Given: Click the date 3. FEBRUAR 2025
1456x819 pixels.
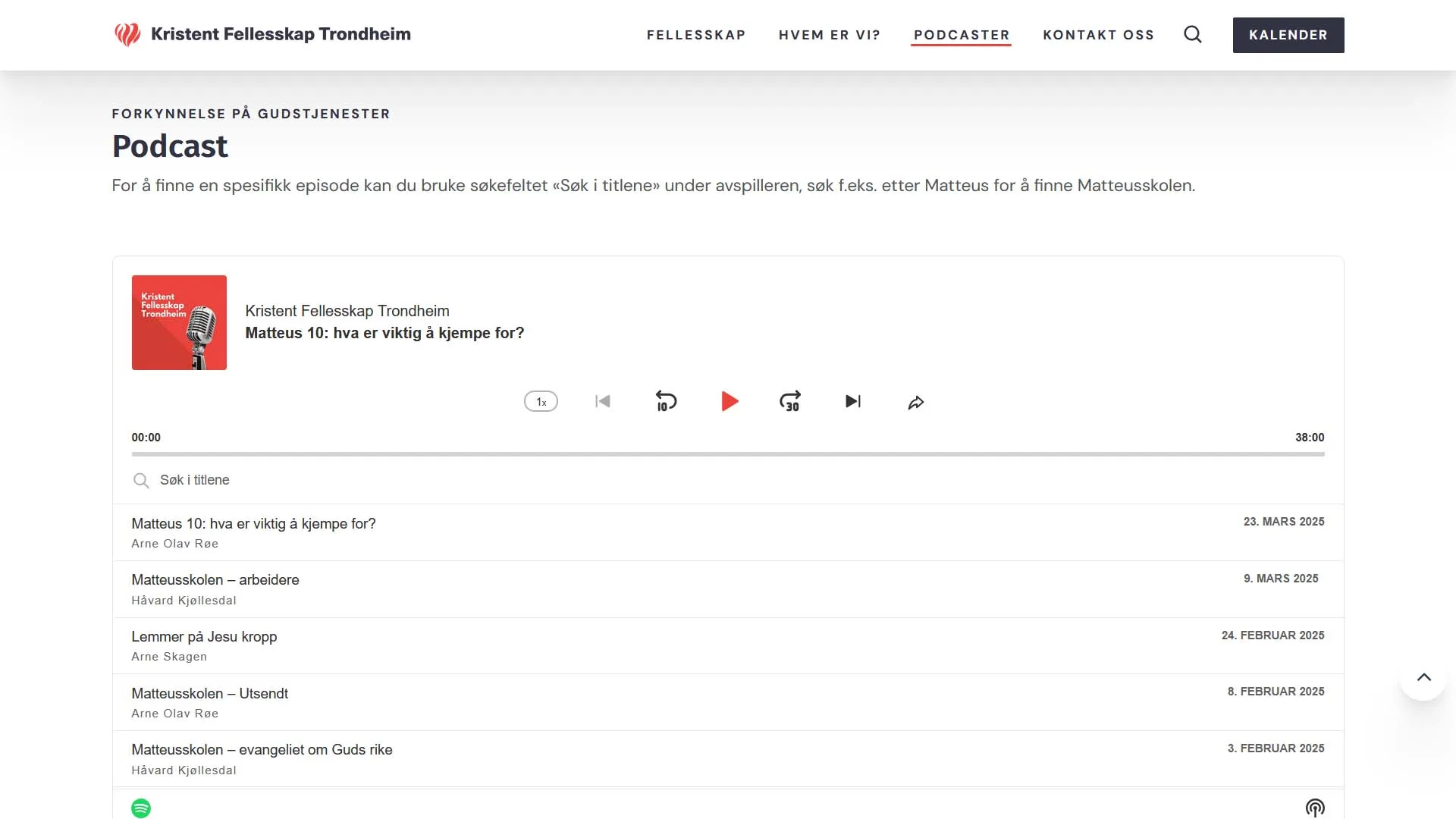Looking at the screenshot, I should [1276, 748].
